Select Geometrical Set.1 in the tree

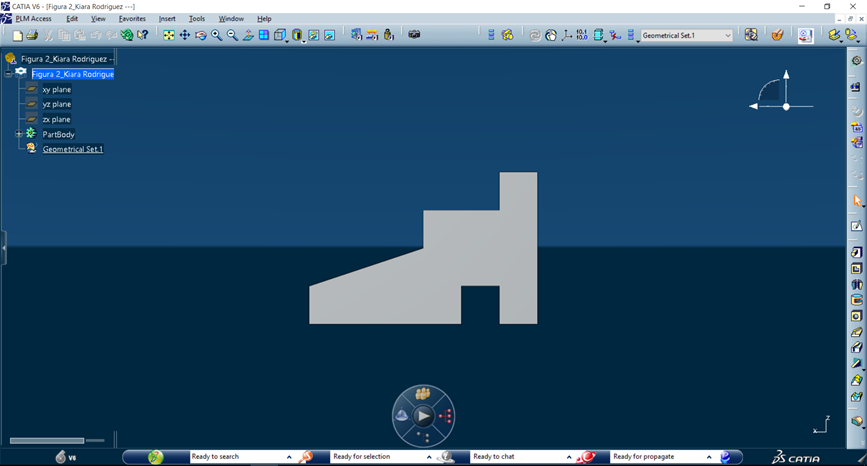pyautogui.click(x=72, y=149)
